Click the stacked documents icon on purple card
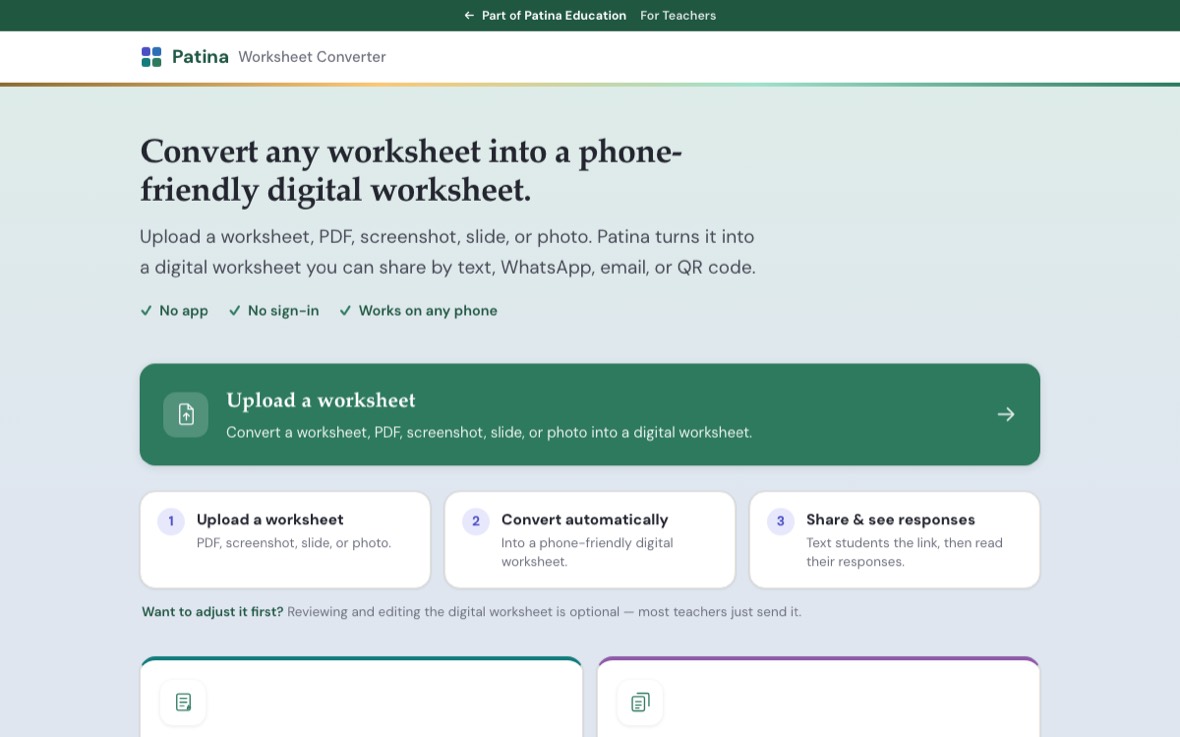Image resolution: width=1180 pixels, height=737 pixels. 640,702
